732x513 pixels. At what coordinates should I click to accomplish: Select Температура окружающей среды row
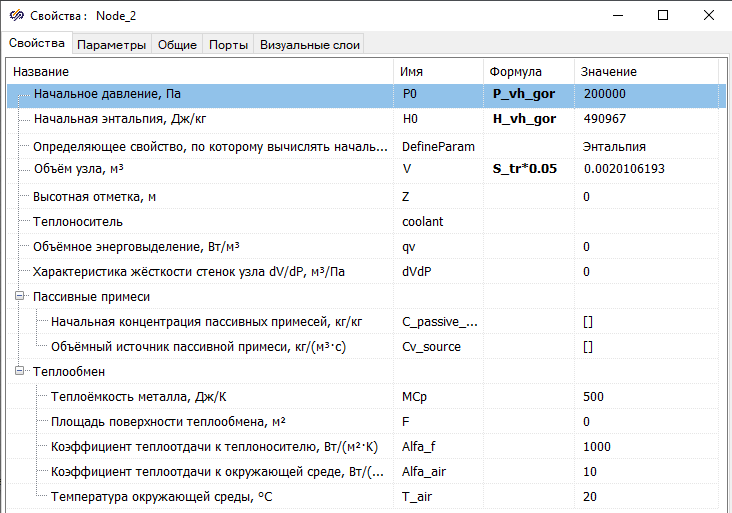[200, 497]
